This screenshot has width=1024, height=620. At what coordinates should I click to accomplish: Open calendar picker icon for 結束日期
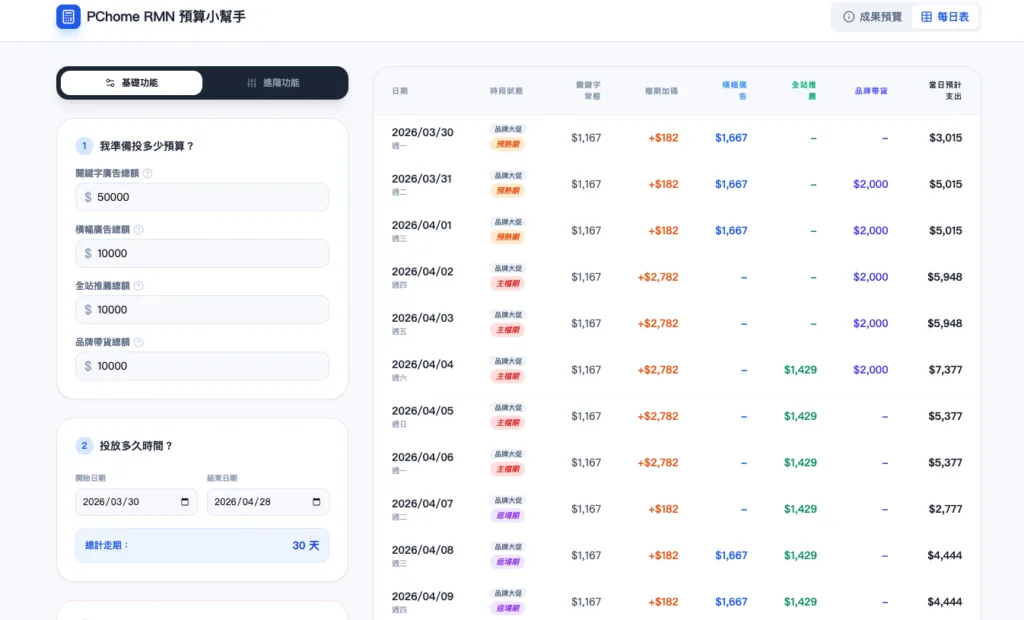coord(317,502)
